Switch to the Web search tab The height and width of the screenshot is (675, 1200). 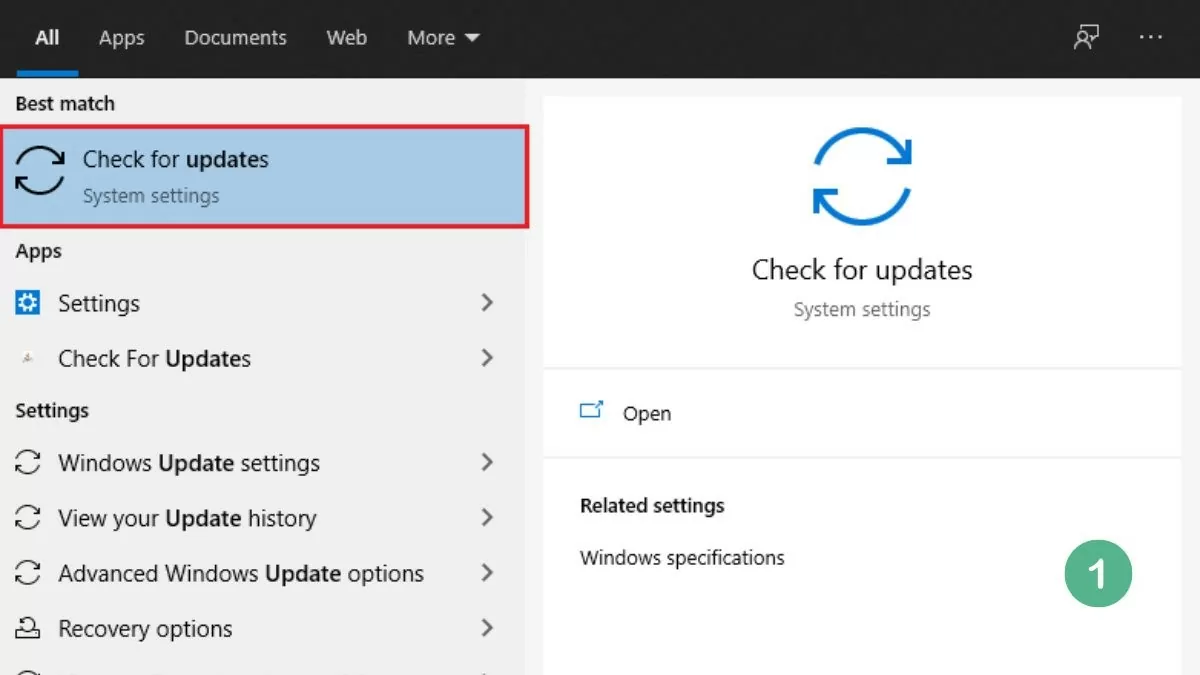(x=346, y=37)
